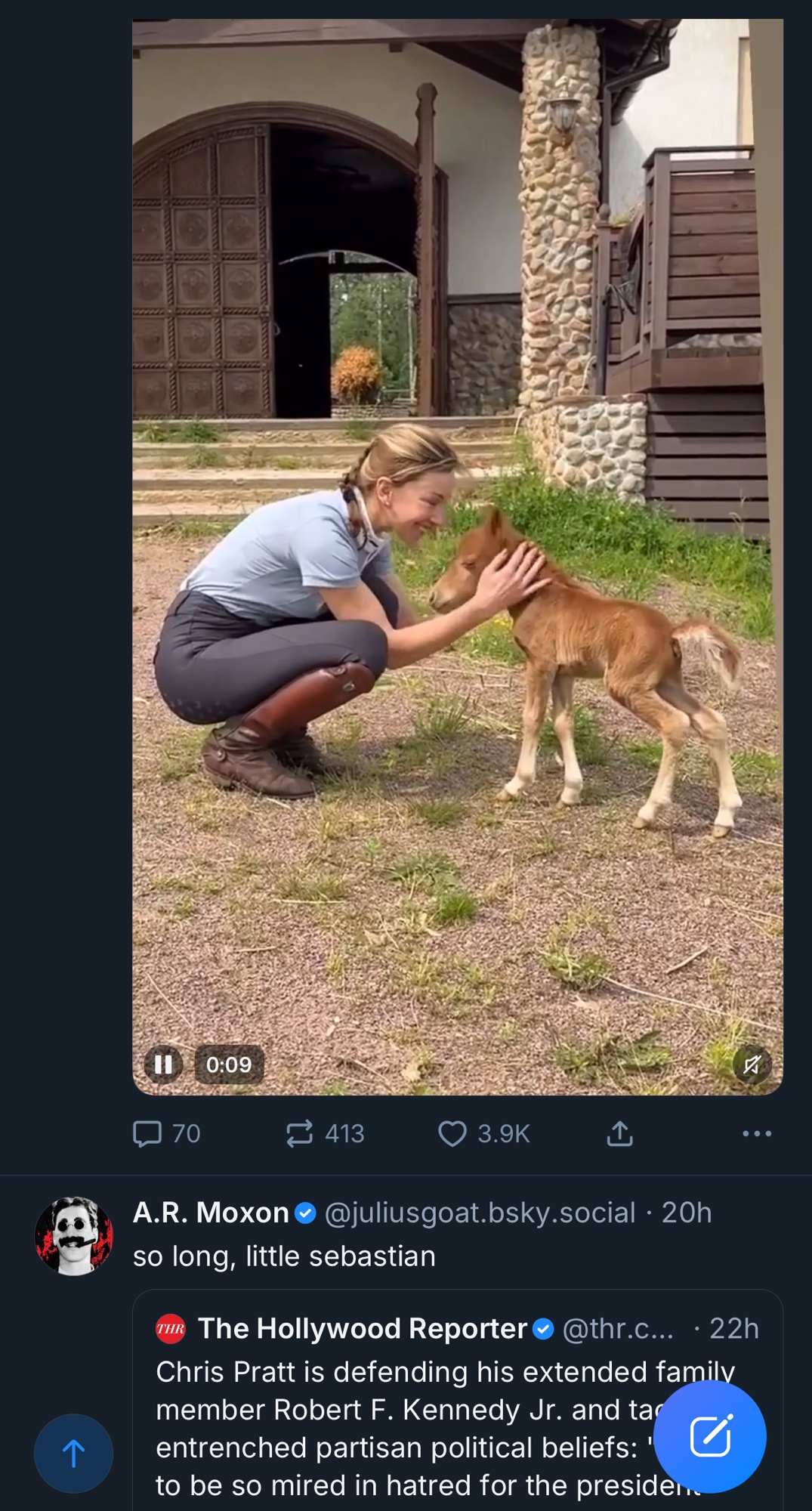This screenshot has width=812, height=1511.
Task: Unmute the video sound
Action: (x=752, y=1064)
